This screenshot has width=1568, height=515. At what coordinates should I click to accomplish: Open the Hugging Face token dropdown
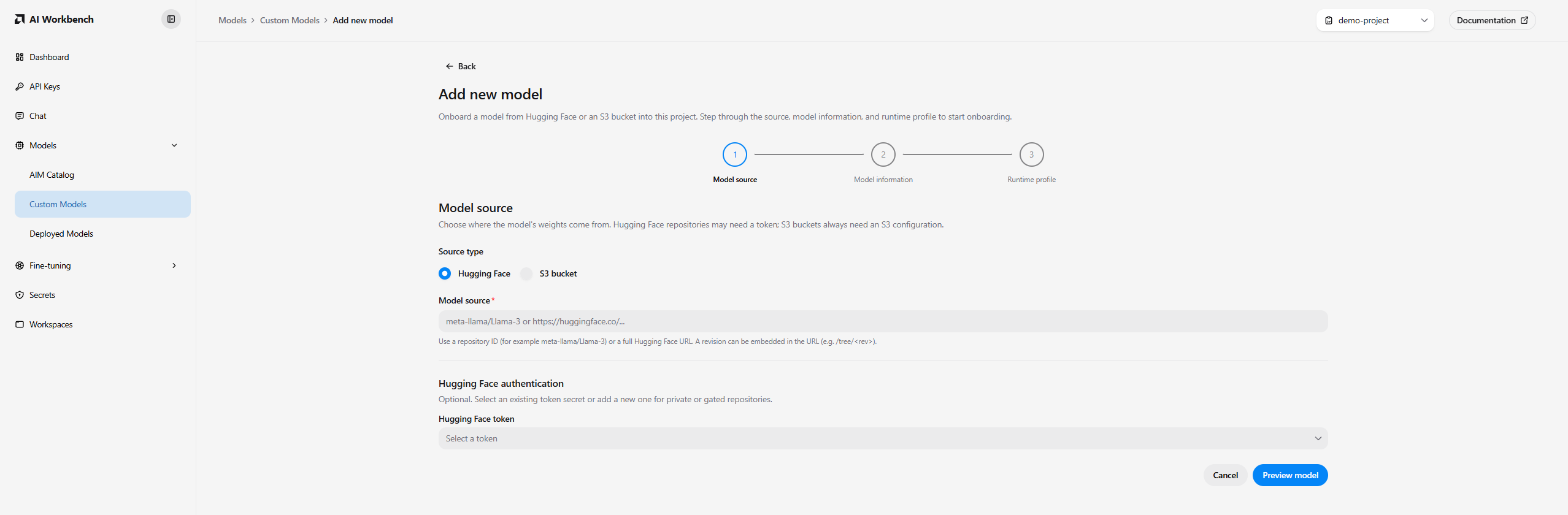click(883, 438)
